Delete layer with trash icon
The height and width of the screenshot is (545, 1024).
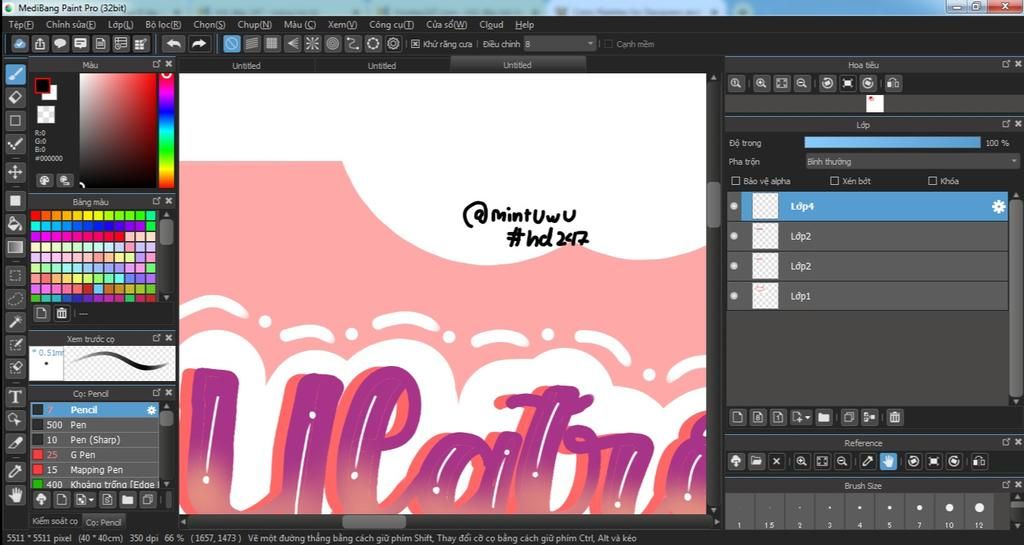point(895,416)
